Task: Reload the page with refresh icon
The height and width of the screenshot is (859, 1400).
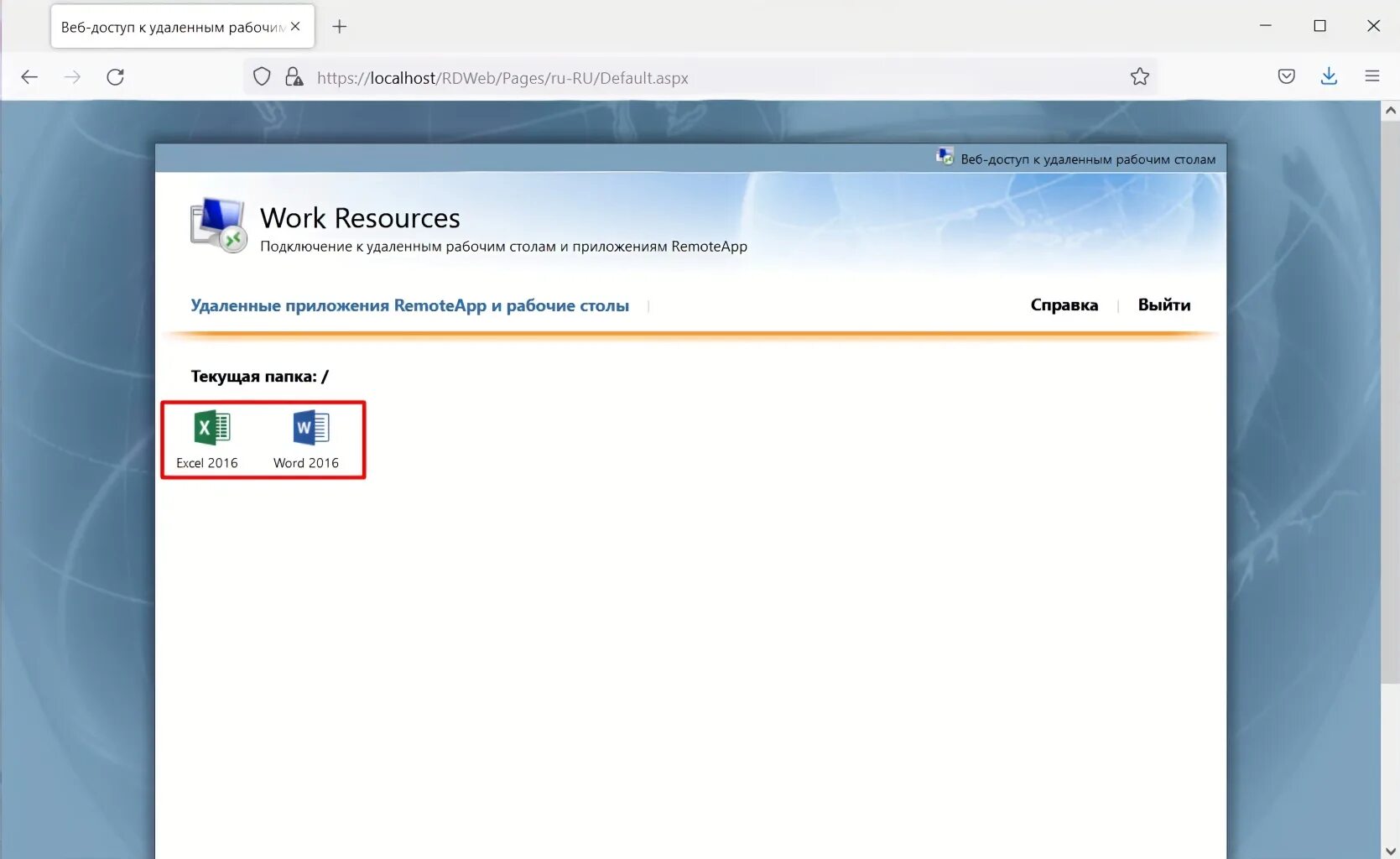Action: point(116,77)
